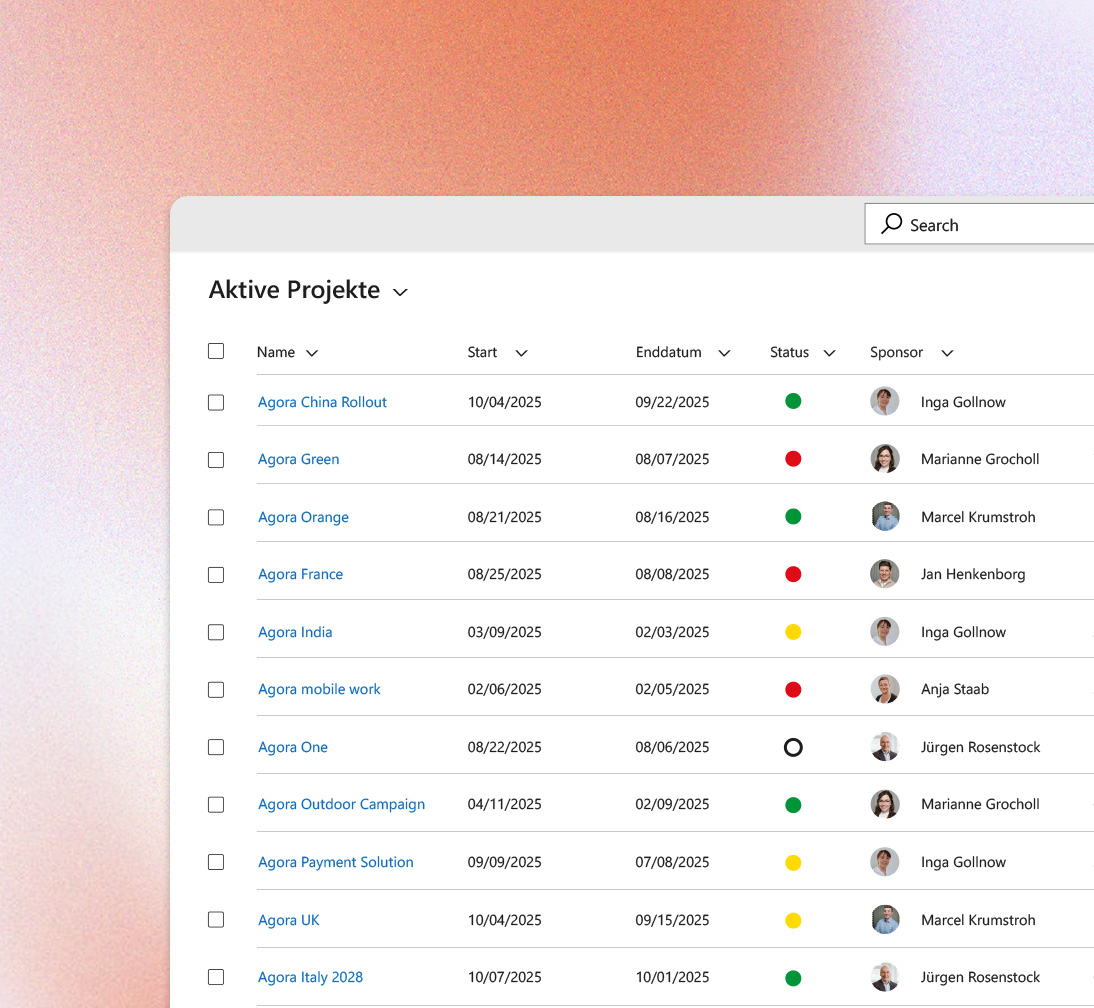Image resolution: width=1094 pixels, height=1008 pixels.
Task: Open the Agora India project link
Action: click(x=295, y=632)
